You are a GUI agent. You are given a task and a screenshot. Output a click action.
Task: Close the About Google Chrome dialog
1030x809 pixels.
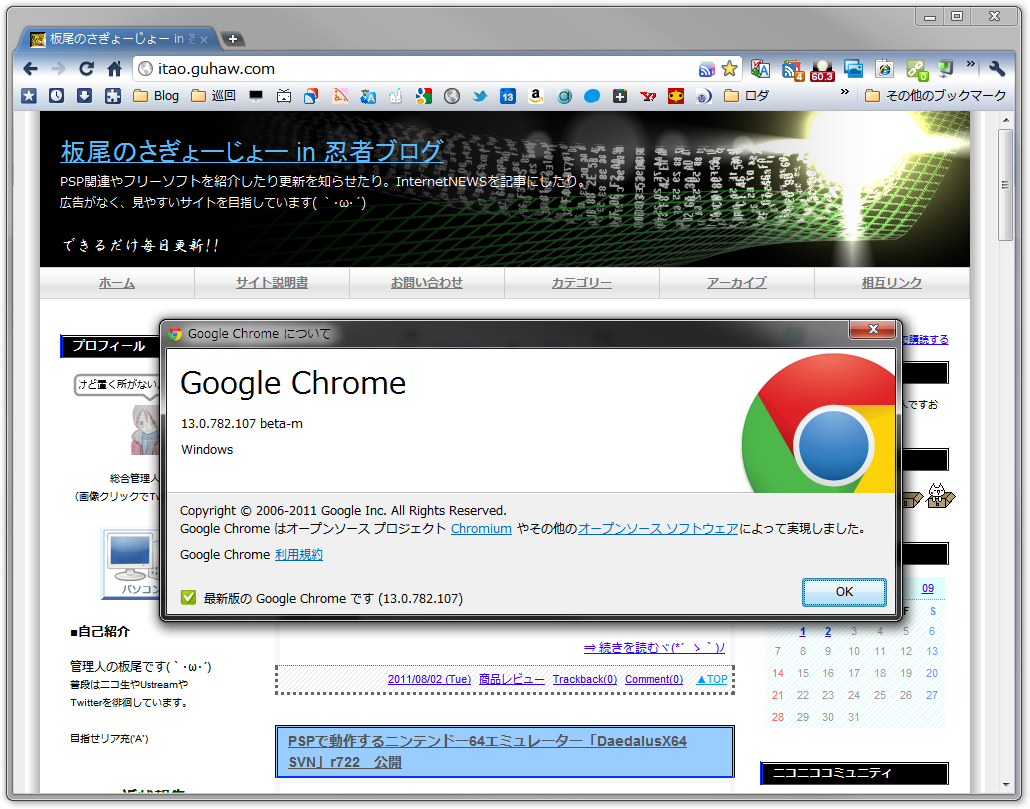pyautogui.click(x=873, y=329)
